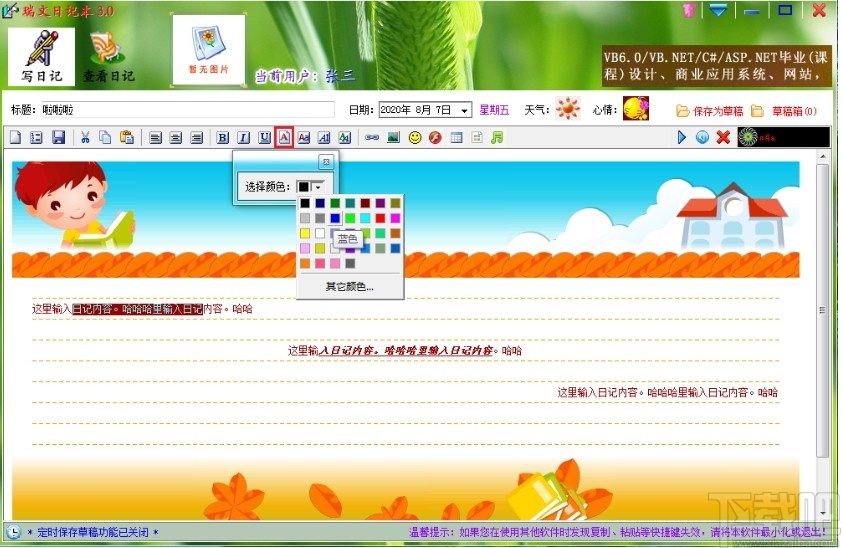Click the clock icon in the status bar
Screen dimensions: 843x548
13,532
